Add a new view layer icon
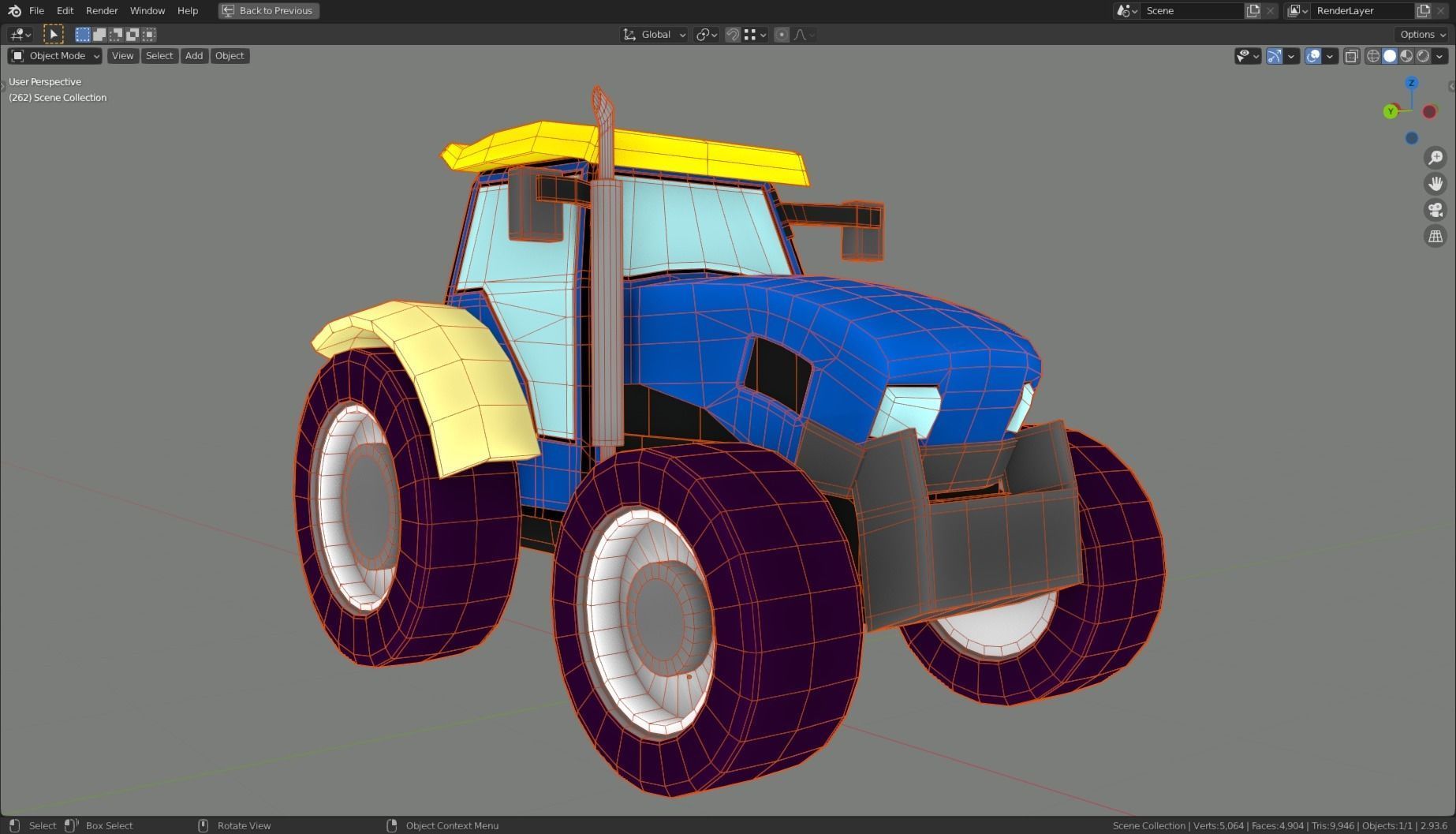The image size is (1456, 834). [1424, 10]
